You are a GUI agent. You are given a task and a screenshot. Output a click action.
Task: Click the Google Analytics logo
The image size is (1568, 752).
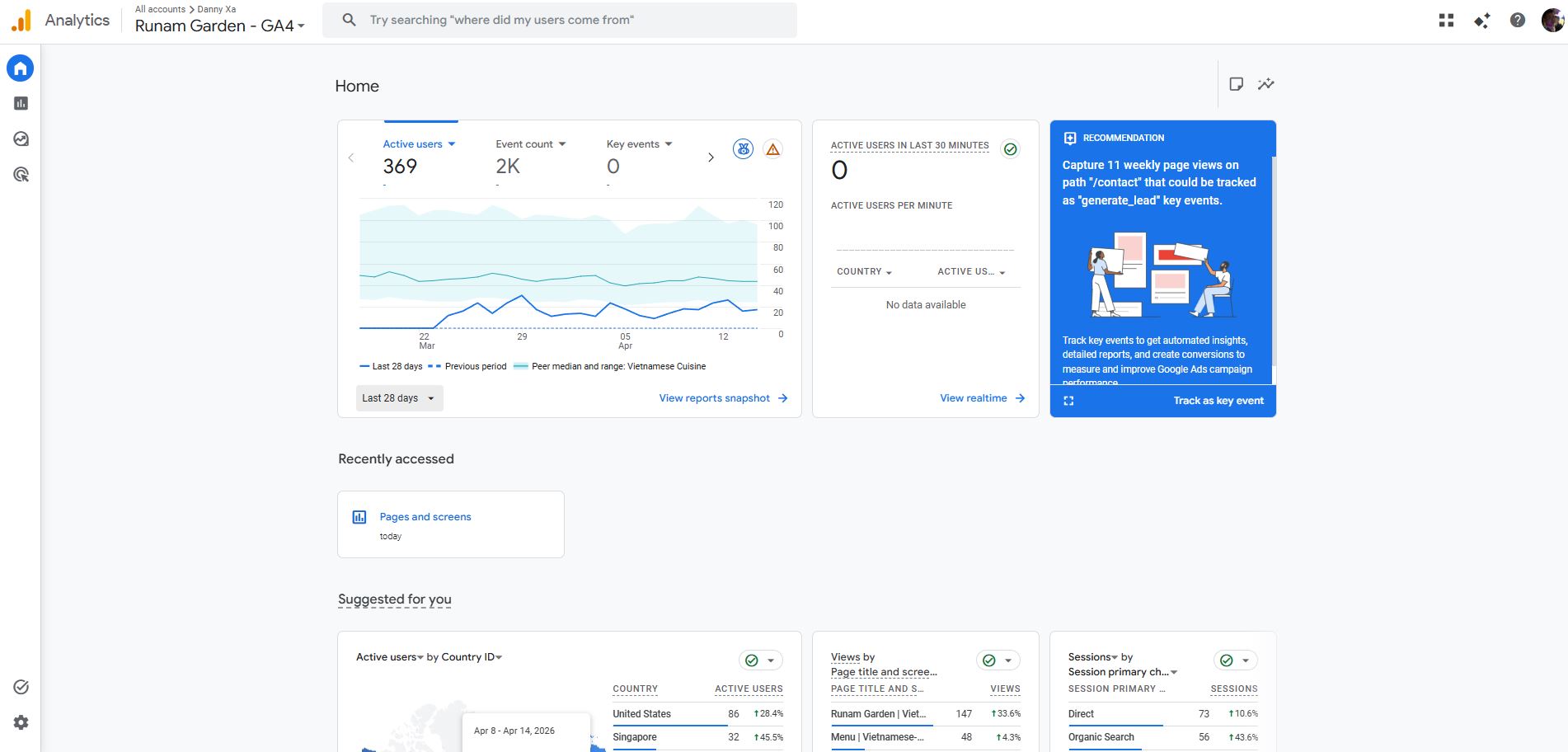click(x=21, y=20)
